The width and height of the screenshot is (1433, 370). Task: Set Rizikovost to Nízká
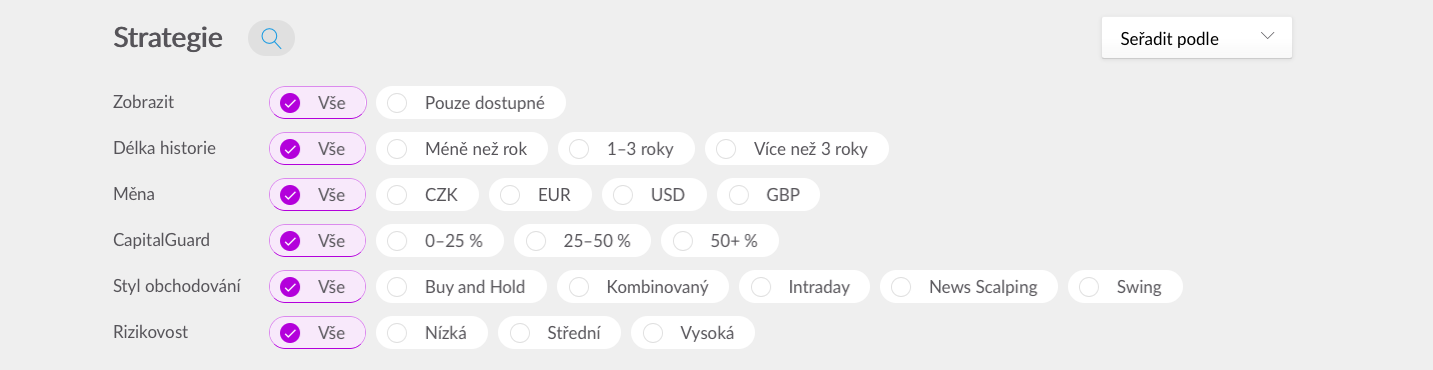[x=432, y=333]
